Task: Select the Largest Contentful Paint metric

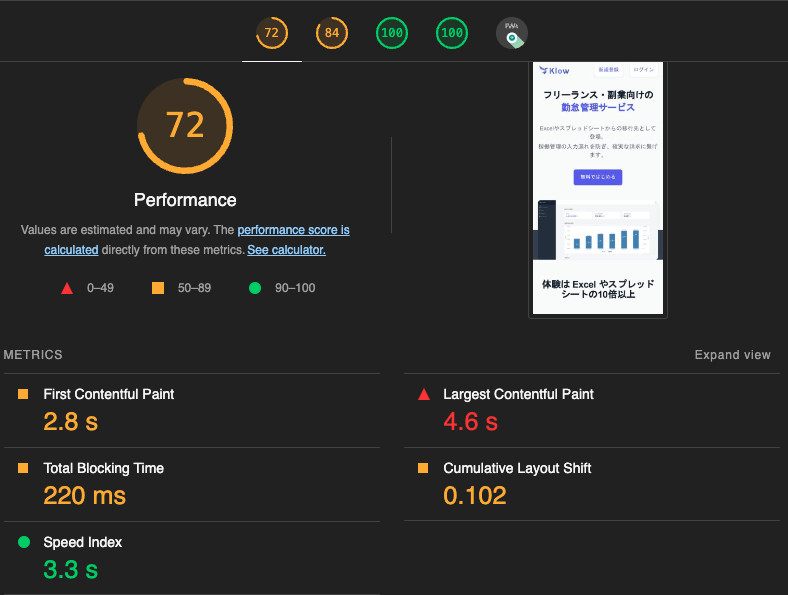Action: [518, 394]
